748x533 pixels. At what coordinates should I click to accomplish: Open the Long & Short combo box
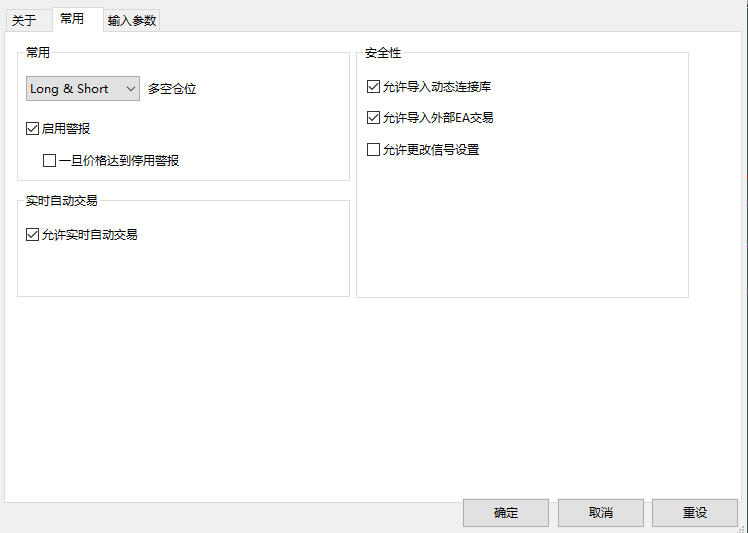coord(82,89)
